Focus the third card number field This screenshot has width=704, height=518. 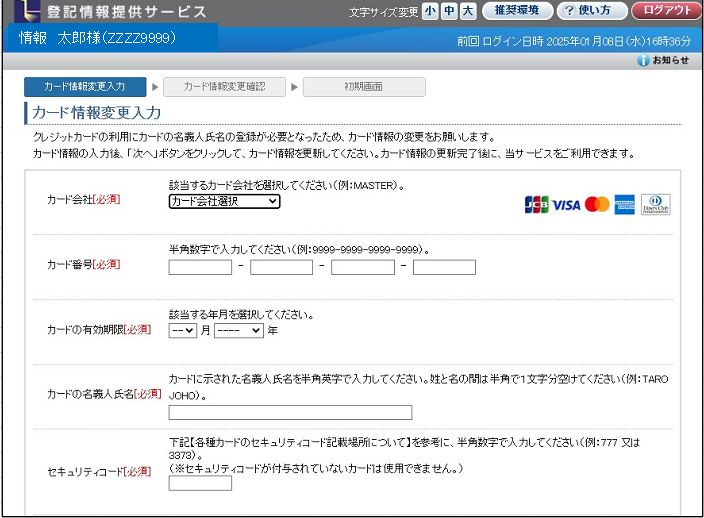click(x=363, y=267)
